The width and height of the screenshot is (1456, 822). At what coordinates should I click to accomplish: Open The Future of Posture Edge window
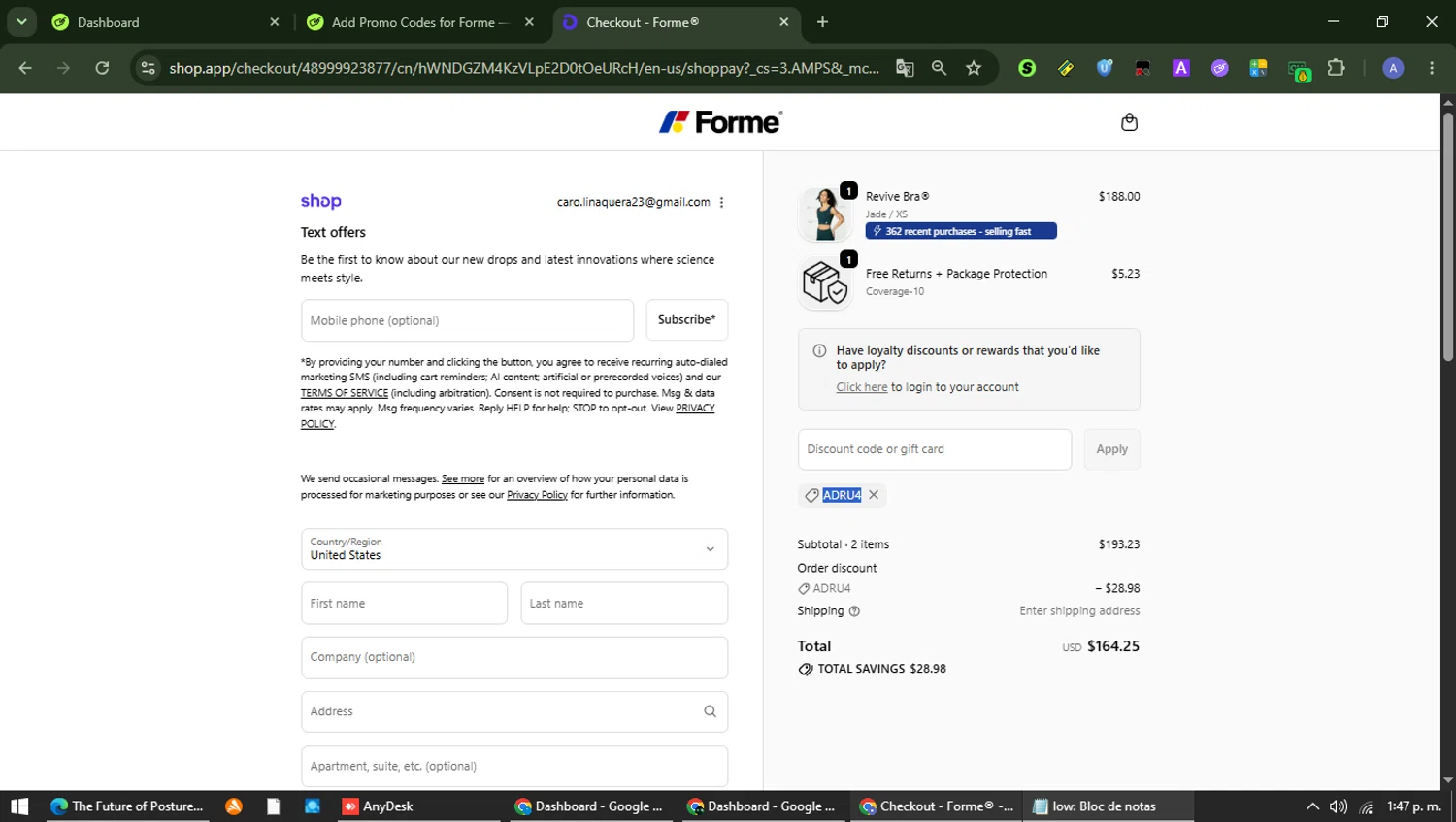[127, 806]
